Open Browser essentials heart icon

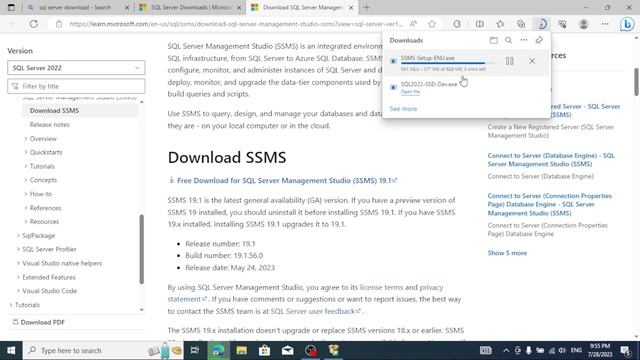pos(562,24)
